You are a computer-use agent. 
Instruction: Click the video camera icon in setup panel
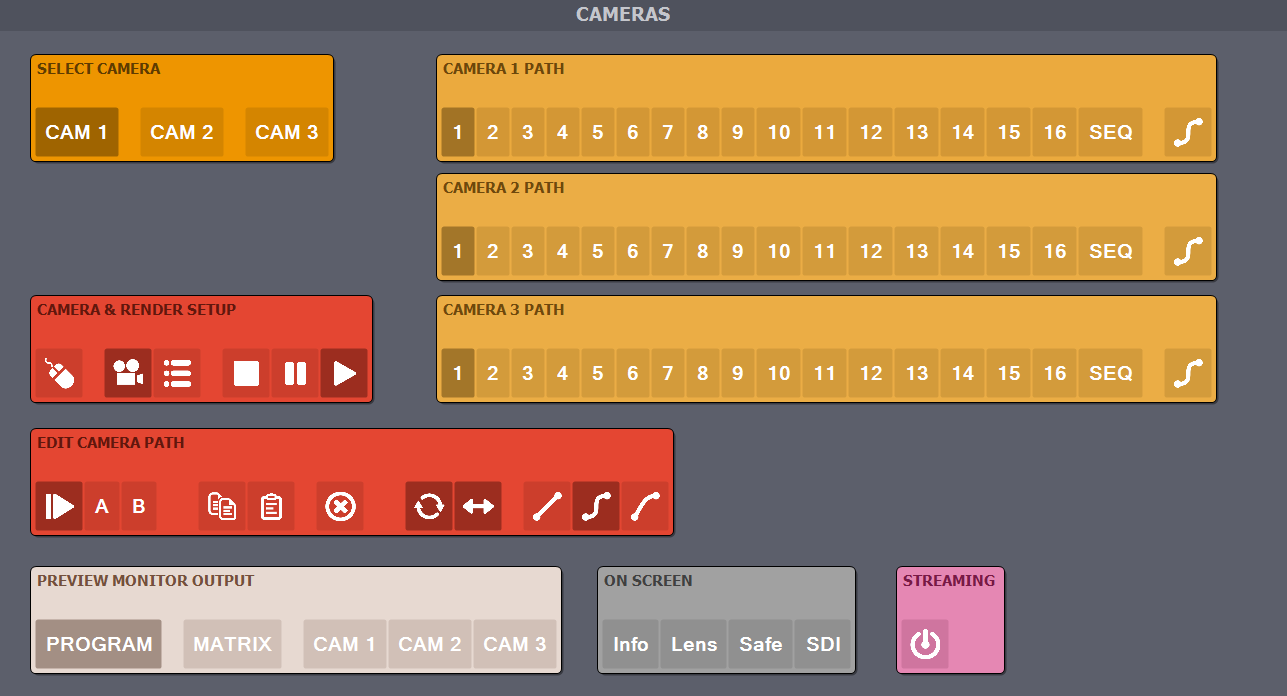tap(128, 374)
